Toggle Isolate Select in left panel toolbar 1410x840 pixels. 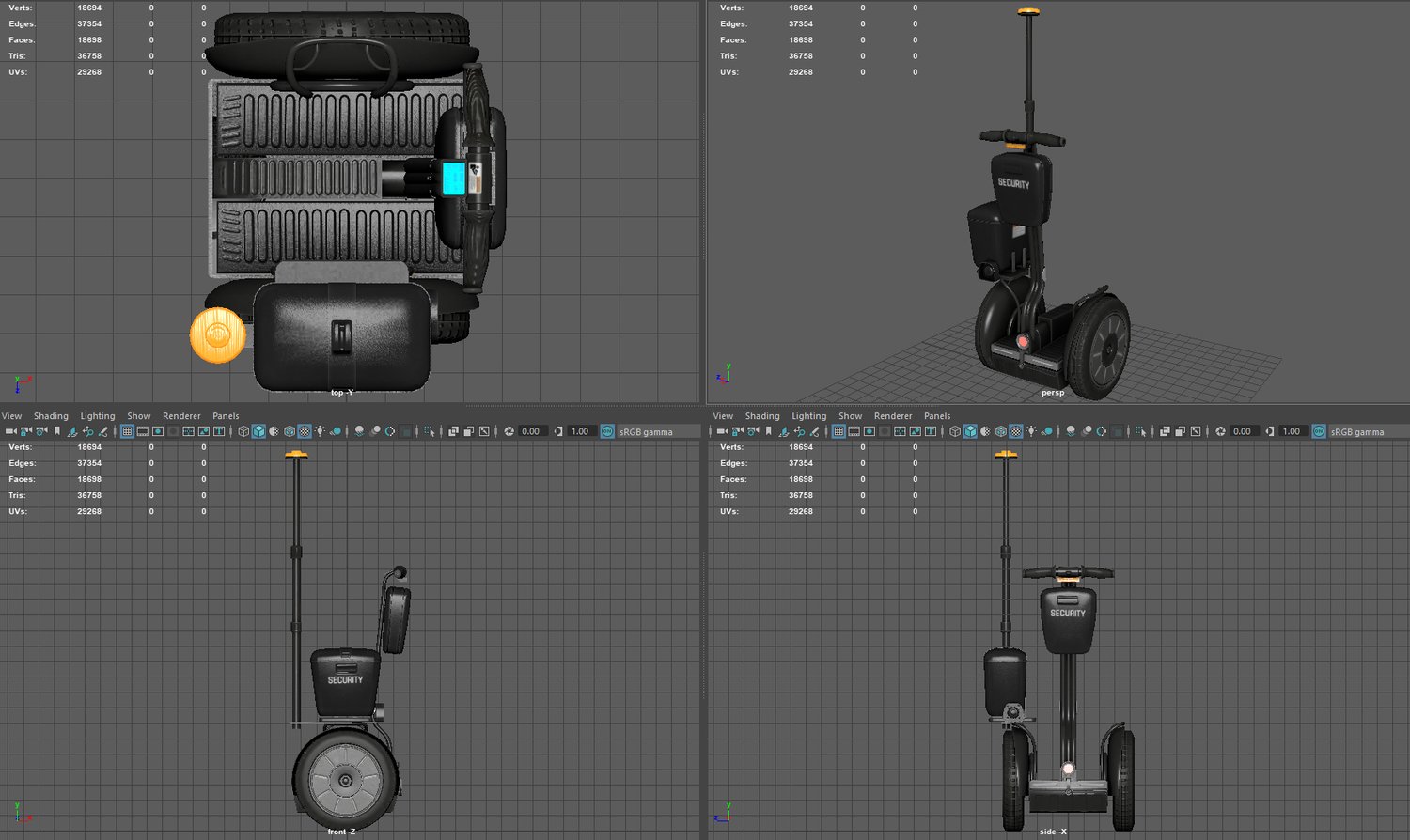(x=430, y=431)
